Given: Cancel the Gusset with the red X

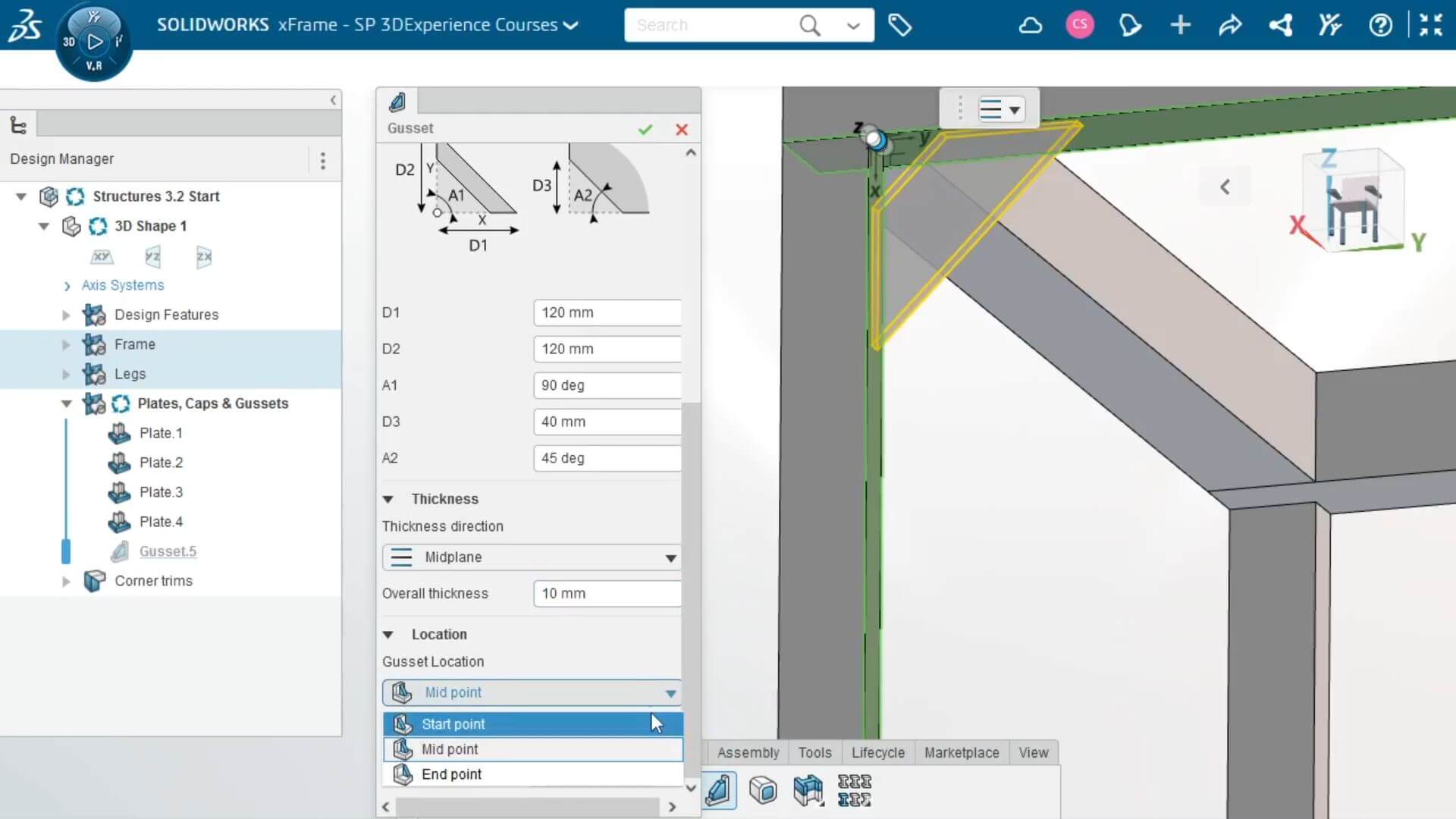Looking at the screenshot, I should (681, 130).
